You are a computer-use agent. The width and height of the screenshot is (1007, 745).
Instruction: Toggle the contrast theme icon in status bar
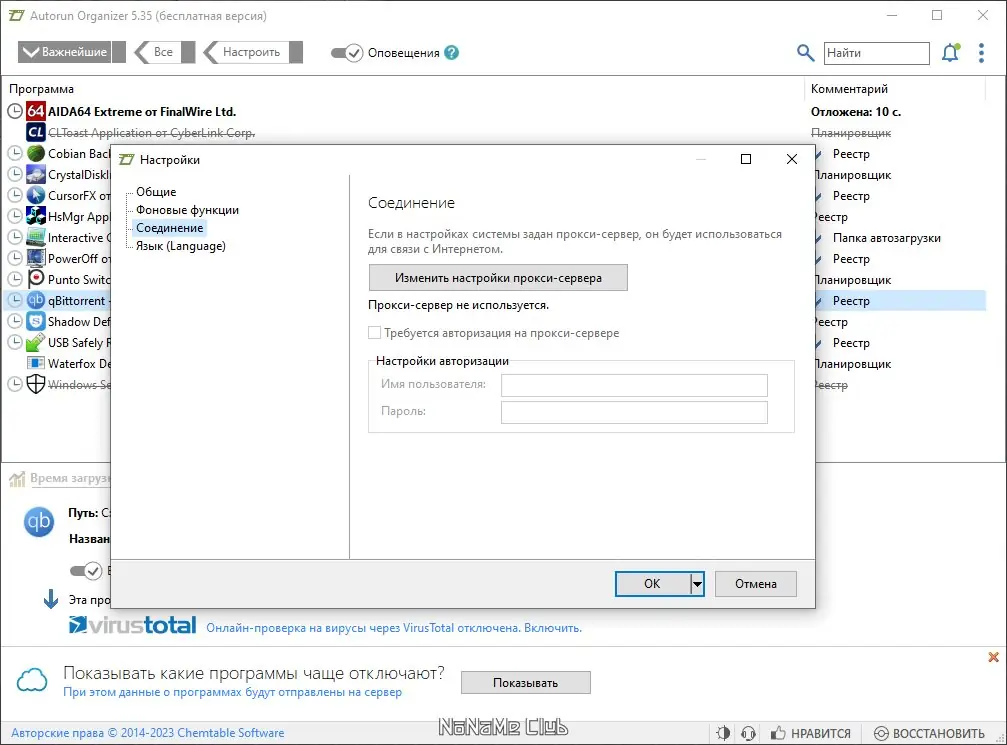click(723, 733)
